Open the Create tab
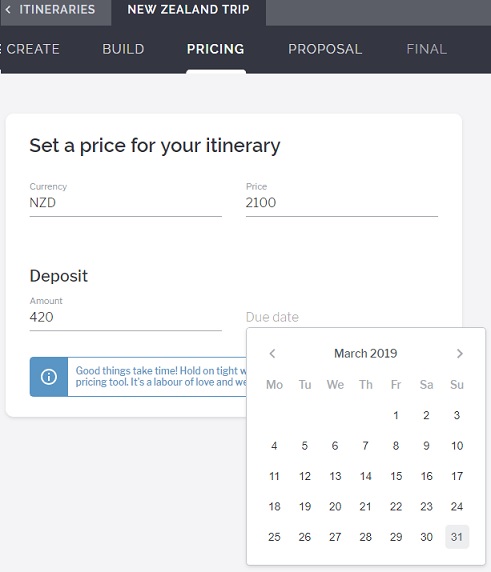The width and height of the screenshot is (491, 572). point(33,49)
